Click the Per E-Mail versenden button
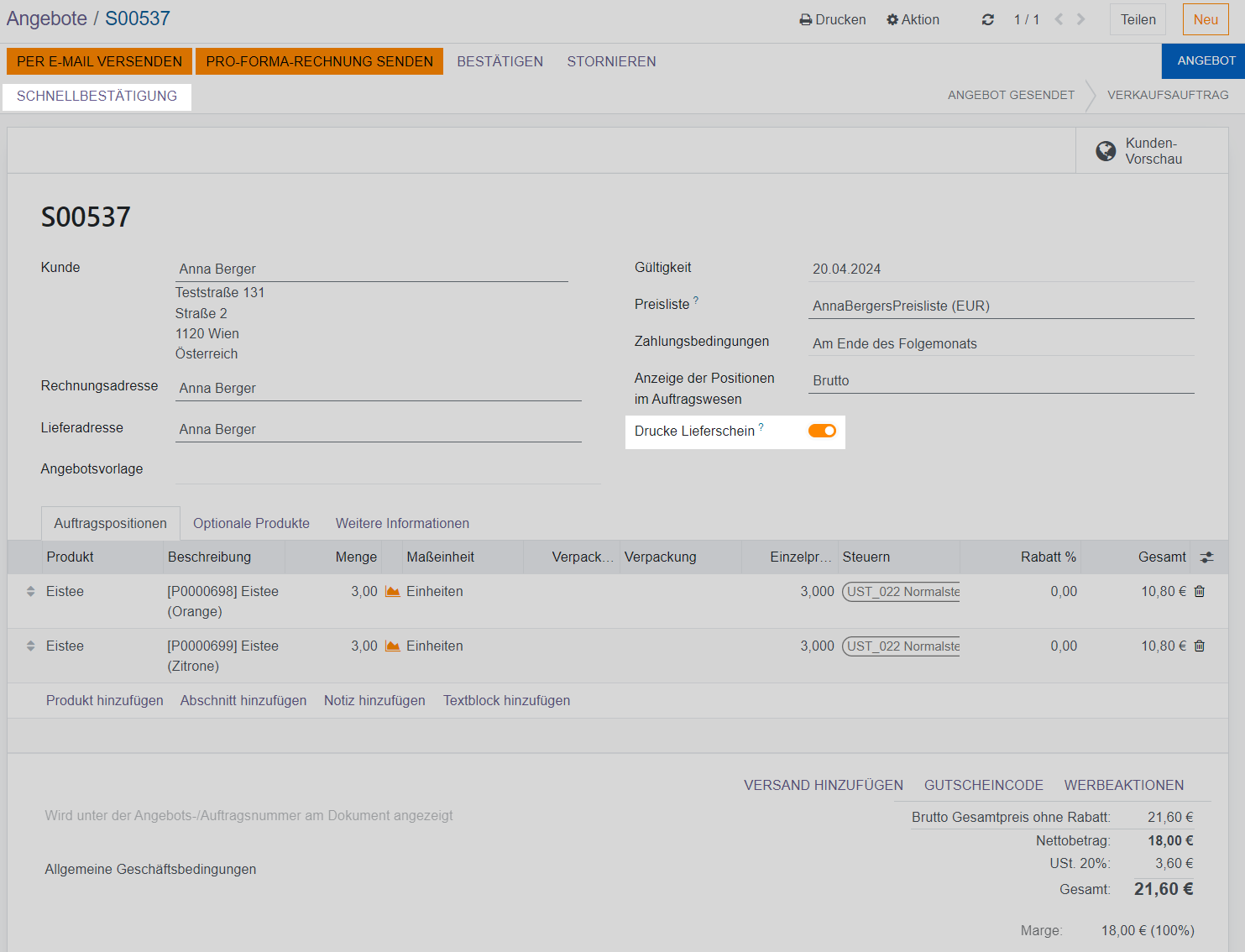 (99, 61)
